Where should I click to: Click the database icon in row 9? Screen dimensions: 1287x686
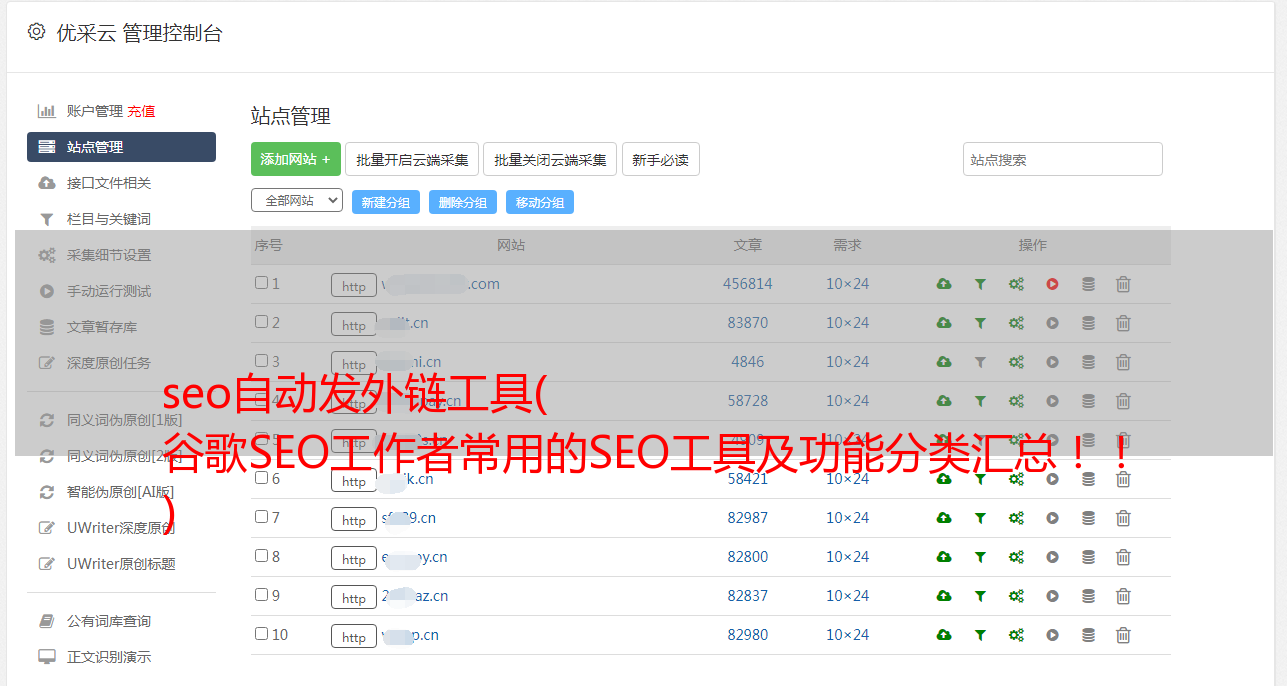[1088, 596]
